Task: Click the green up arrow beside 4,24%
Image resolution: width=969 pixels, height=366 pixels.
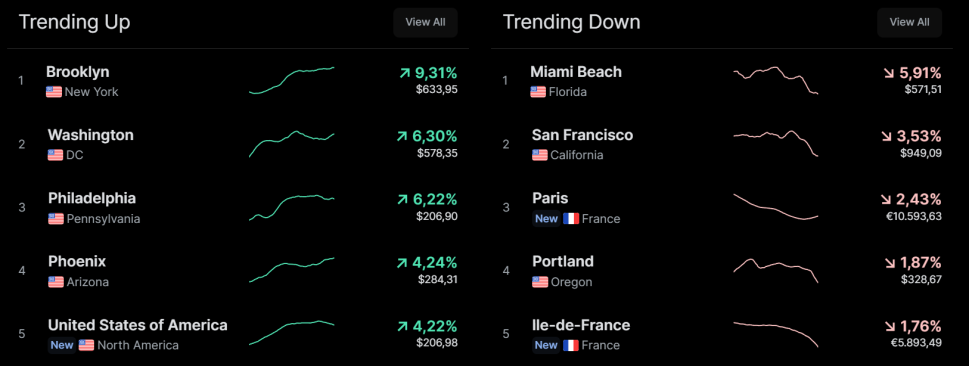Action: click(403, 263)
